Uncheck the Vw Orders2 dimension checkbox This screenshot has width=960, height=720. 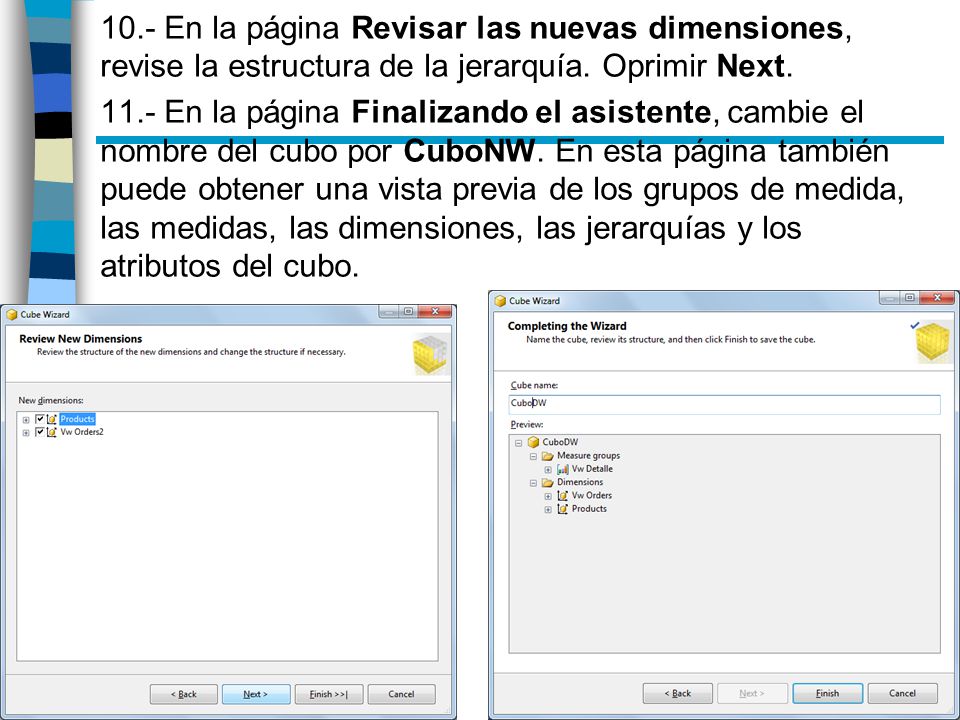pyautogui.click(x=40, y=432)
